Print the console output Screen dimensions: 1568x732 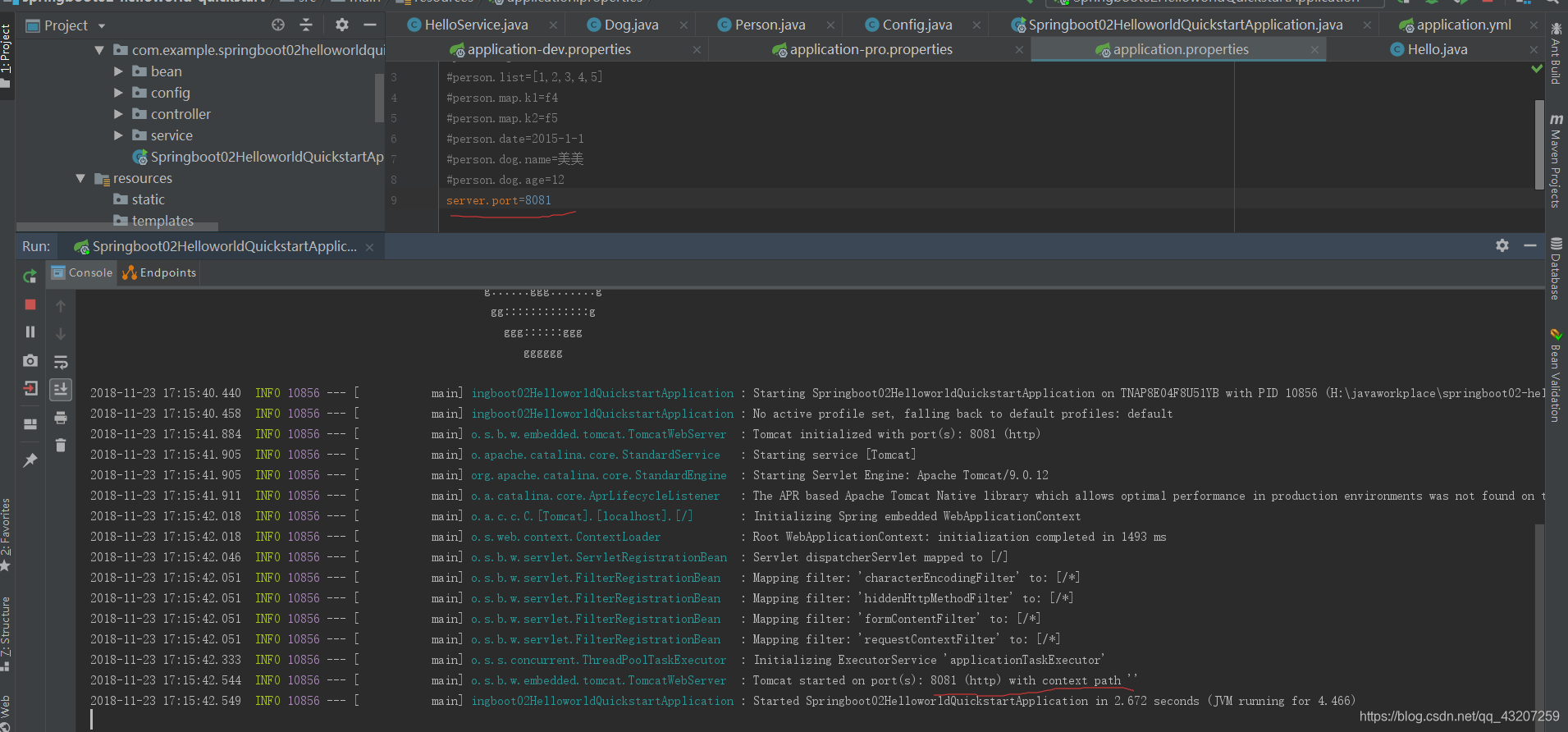(x=61, y=418)
